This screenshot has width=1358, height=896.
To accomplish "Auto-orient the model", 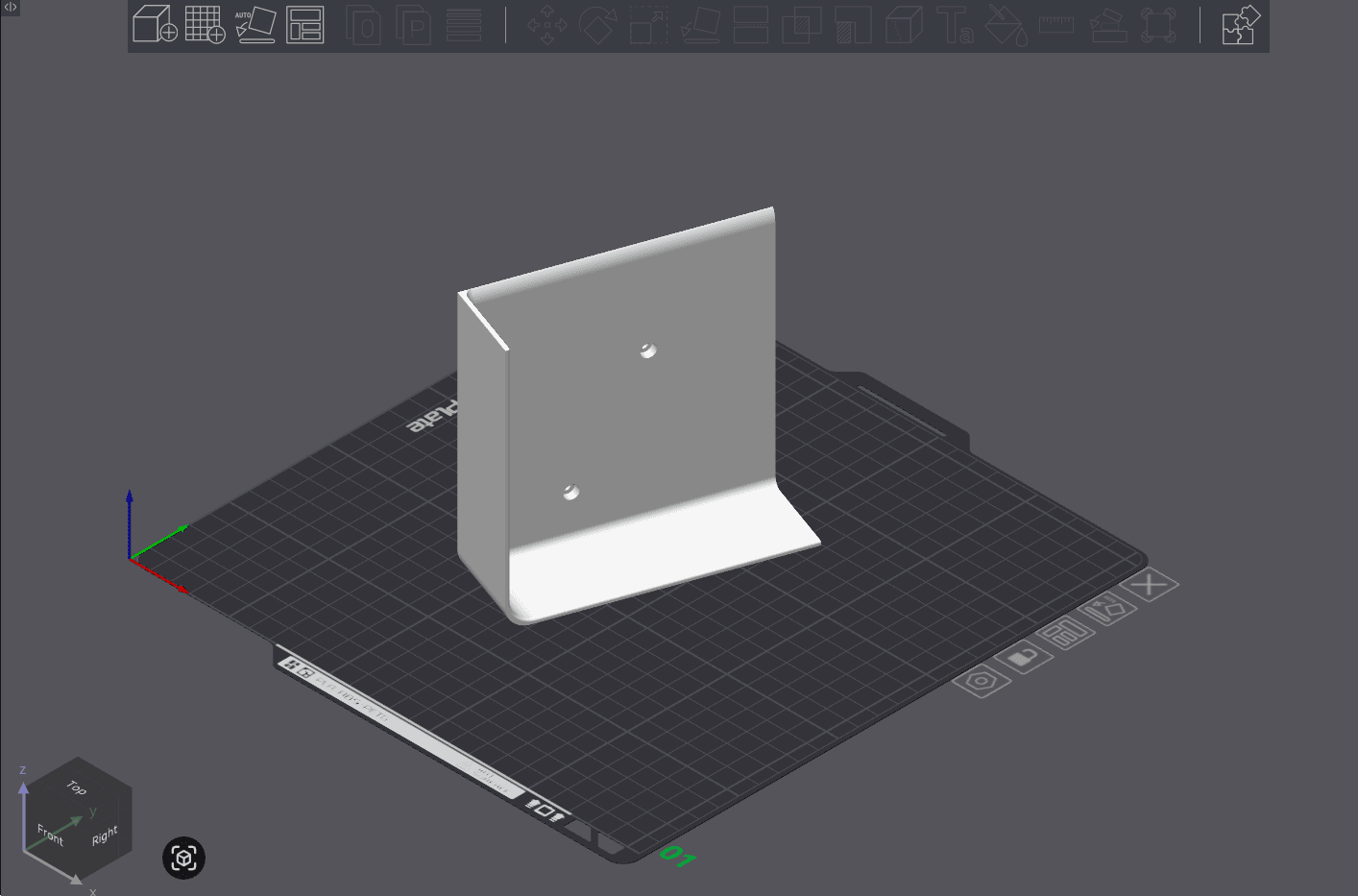I will [255, 26].
